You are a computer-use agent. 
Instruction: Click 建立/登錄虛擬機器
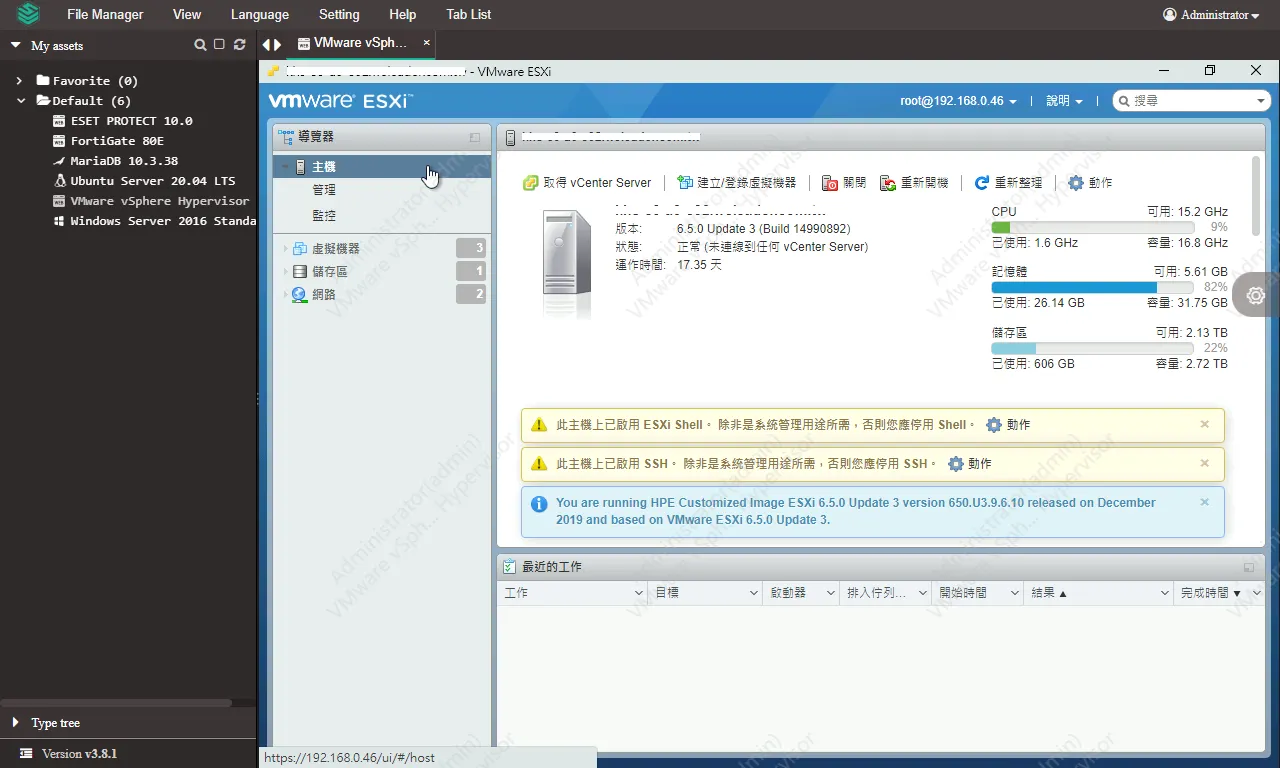pos(736,183)
